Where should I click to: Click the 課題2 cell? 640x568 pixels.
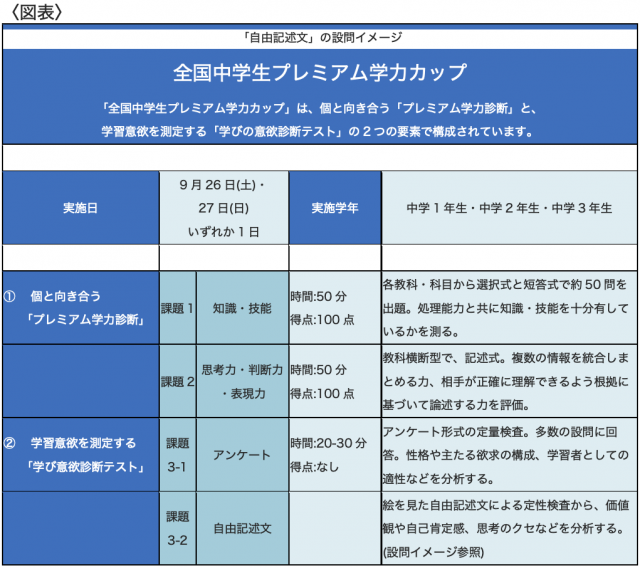pyautogui.click(x=178, y=381)
